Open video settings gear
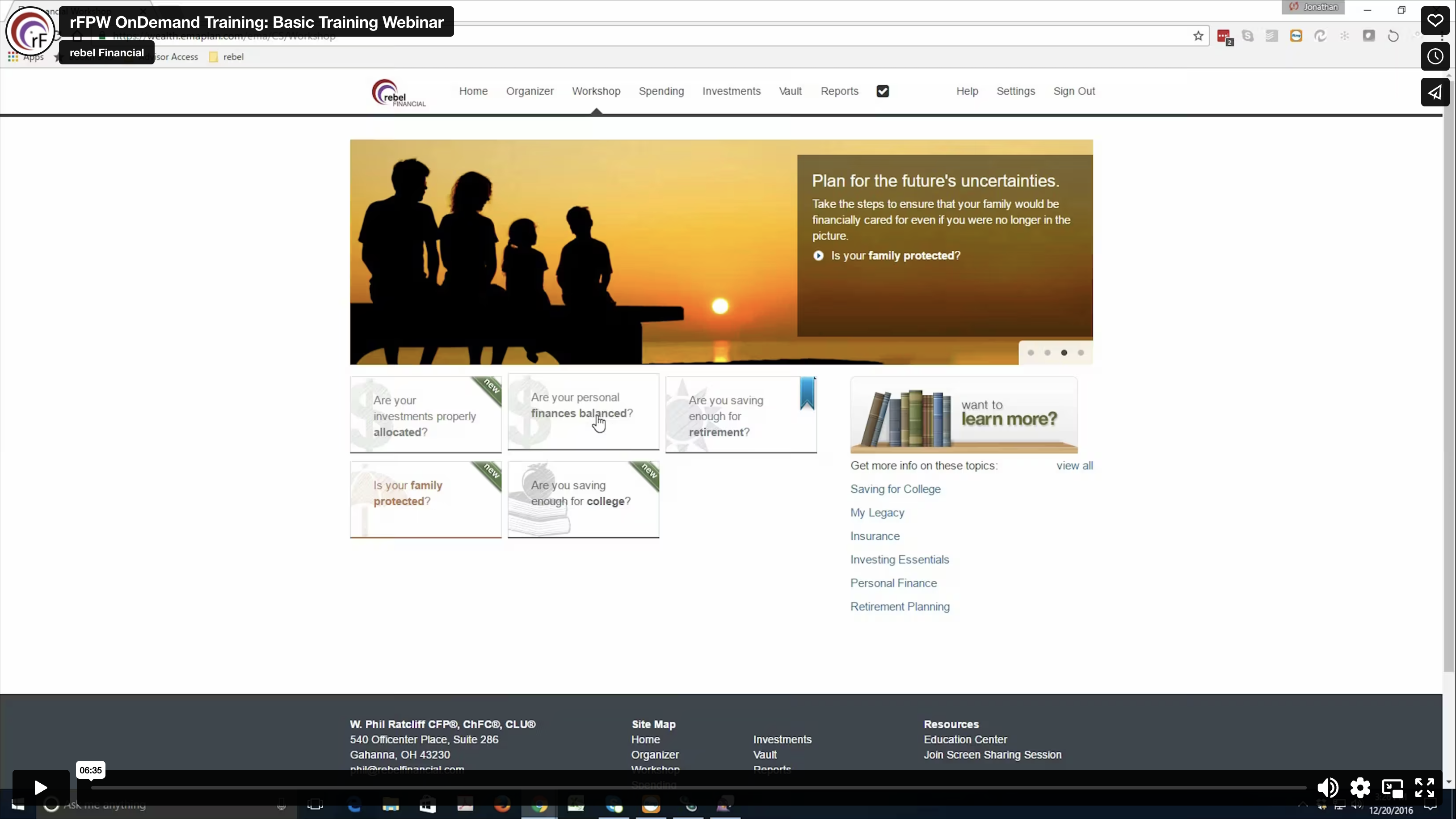 tap(1360, 787)
